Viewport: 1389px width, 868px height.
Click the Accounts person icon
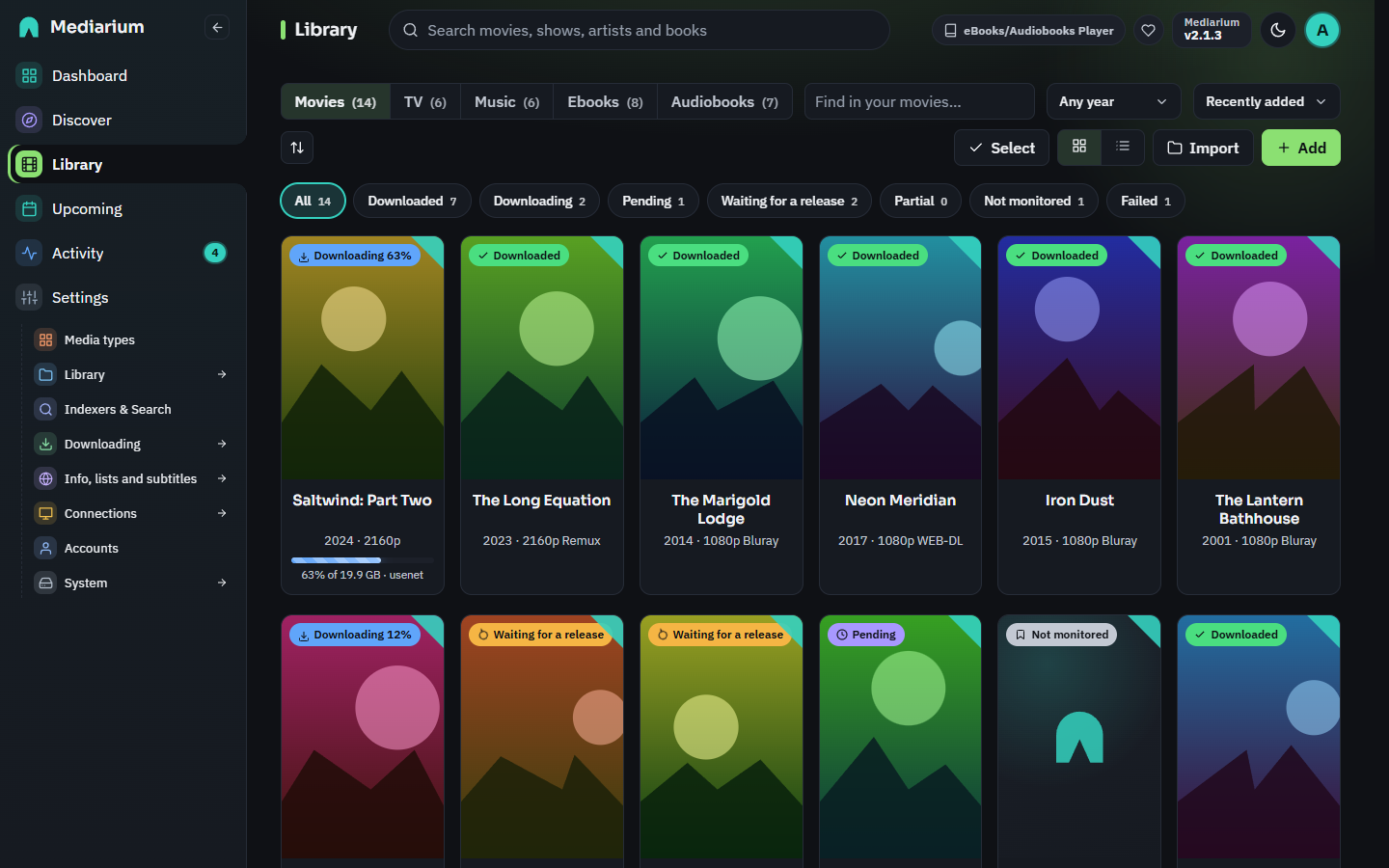pyautogui.click(x=45, y=548)
